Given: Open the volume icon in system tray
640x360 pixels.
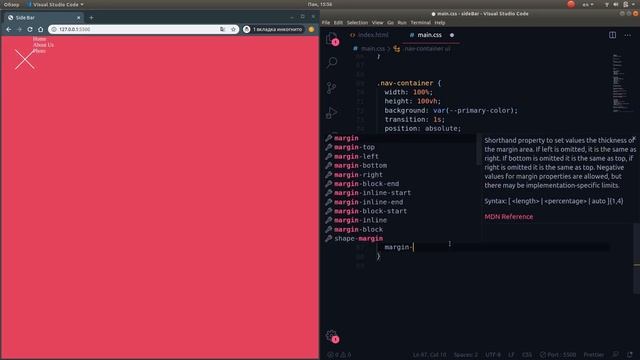Looking at the screenshot, I should (616, 4).
